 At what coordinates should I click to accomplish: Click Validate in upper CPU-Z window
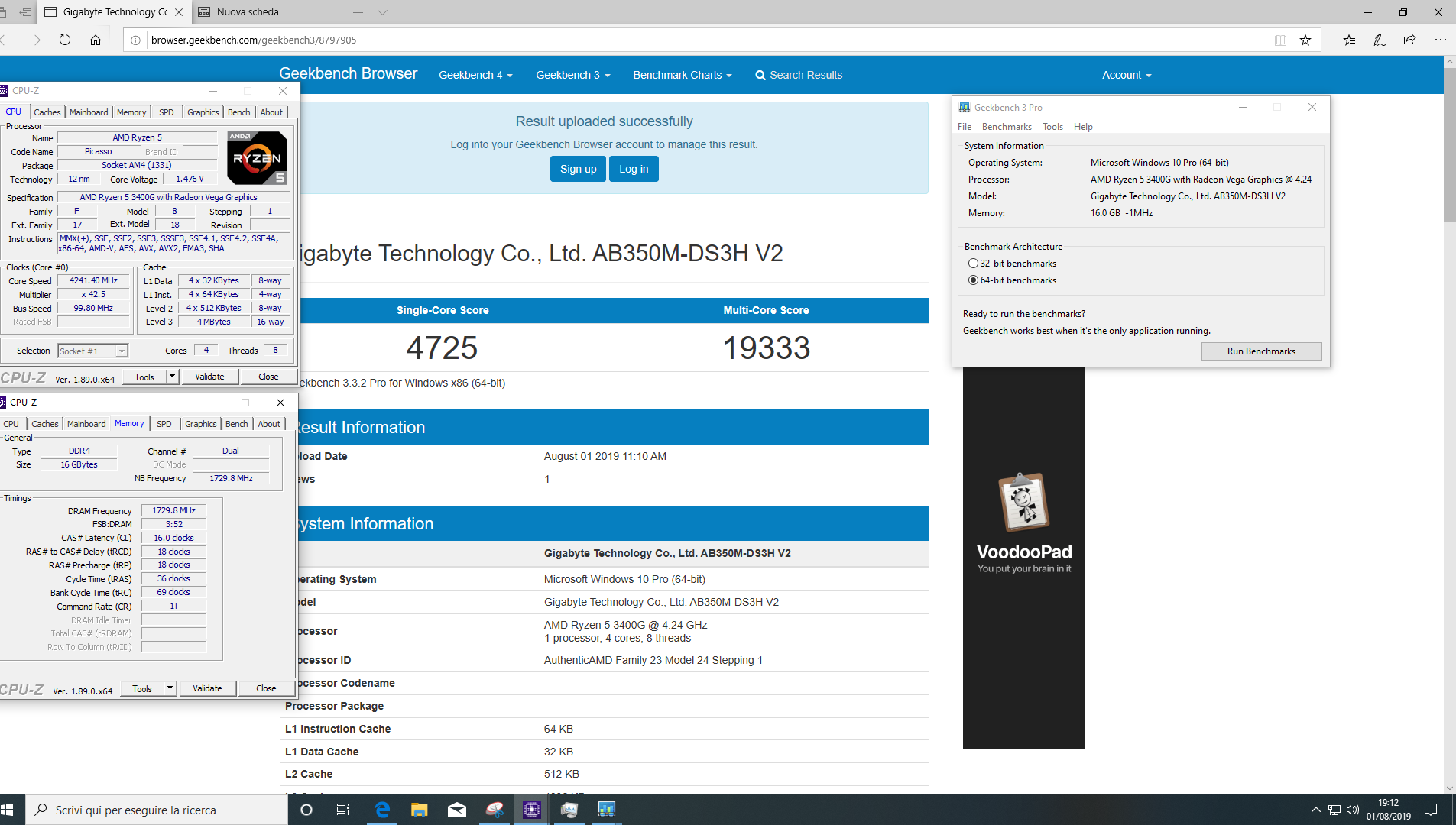tap(209, 377)
